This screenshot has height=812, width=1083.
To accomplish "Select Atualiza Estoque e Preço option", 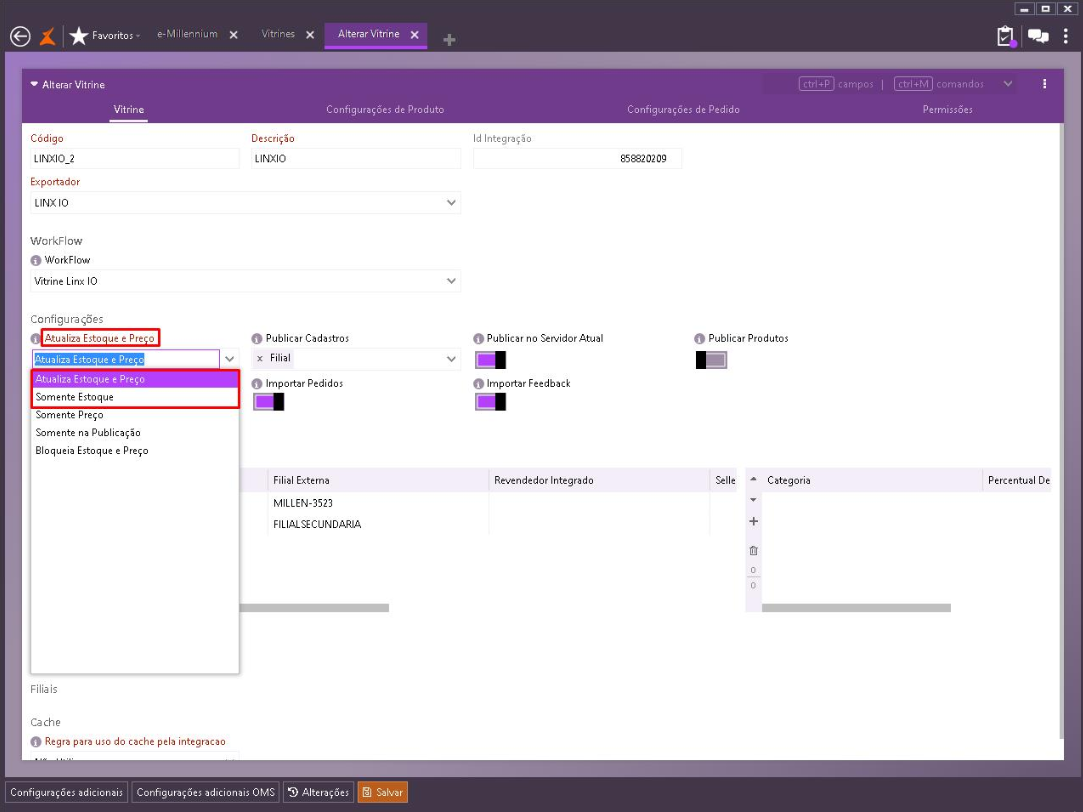I will click(x=135, y=379).
